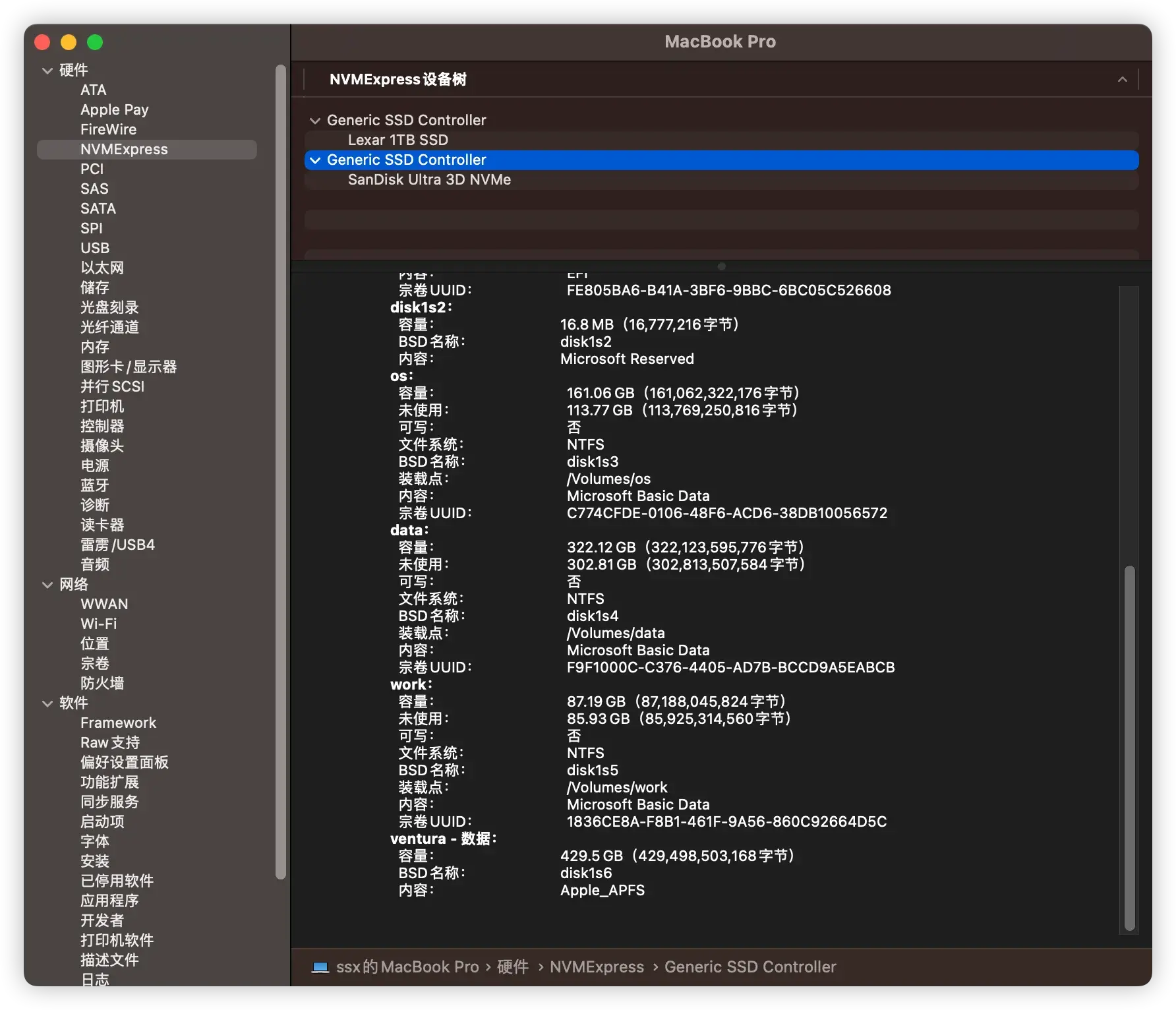The height and width of the screenshot is (1010, 1176).
Task: Select SATA in the sidebar
Action: [98, 209]
